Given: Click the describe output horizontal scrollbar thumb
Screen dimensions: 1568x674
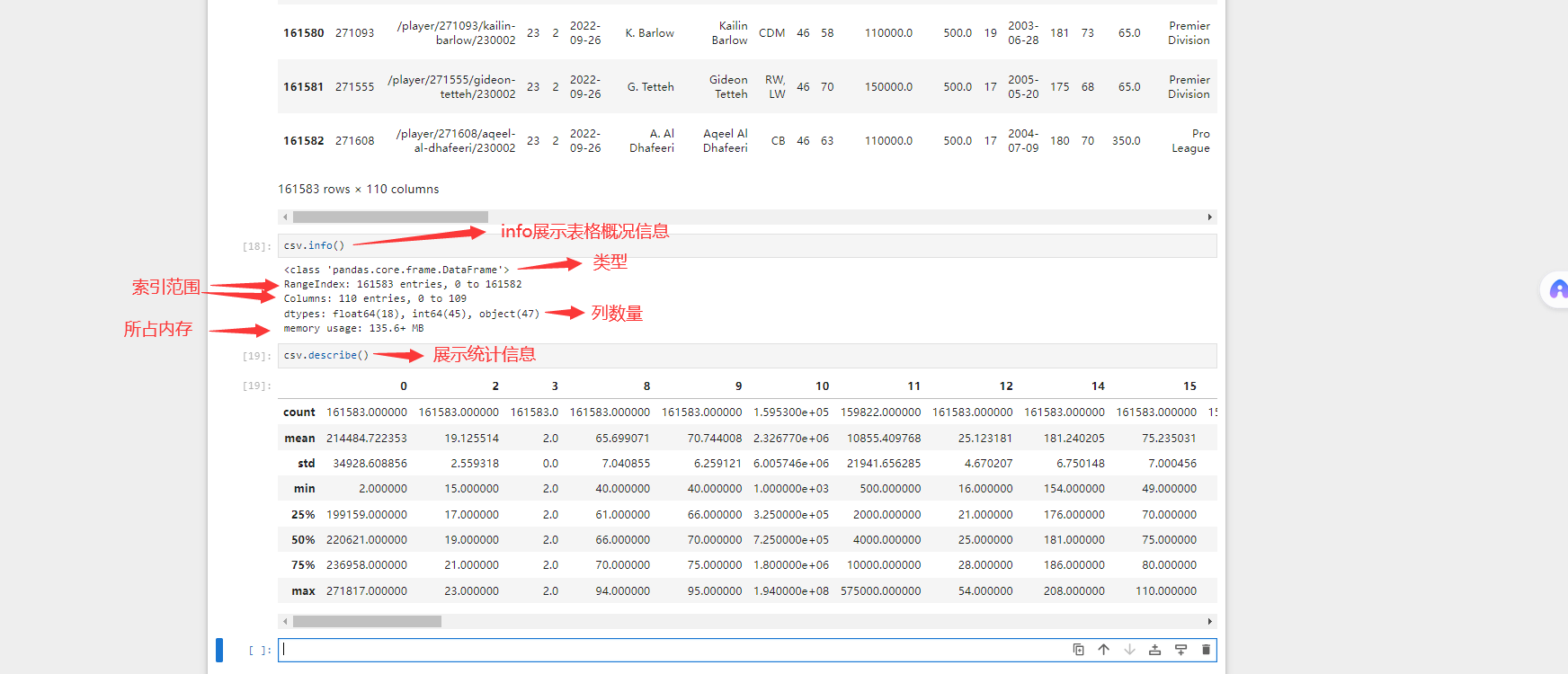Looking at the screenshot, I should click(x=367, y=622).
